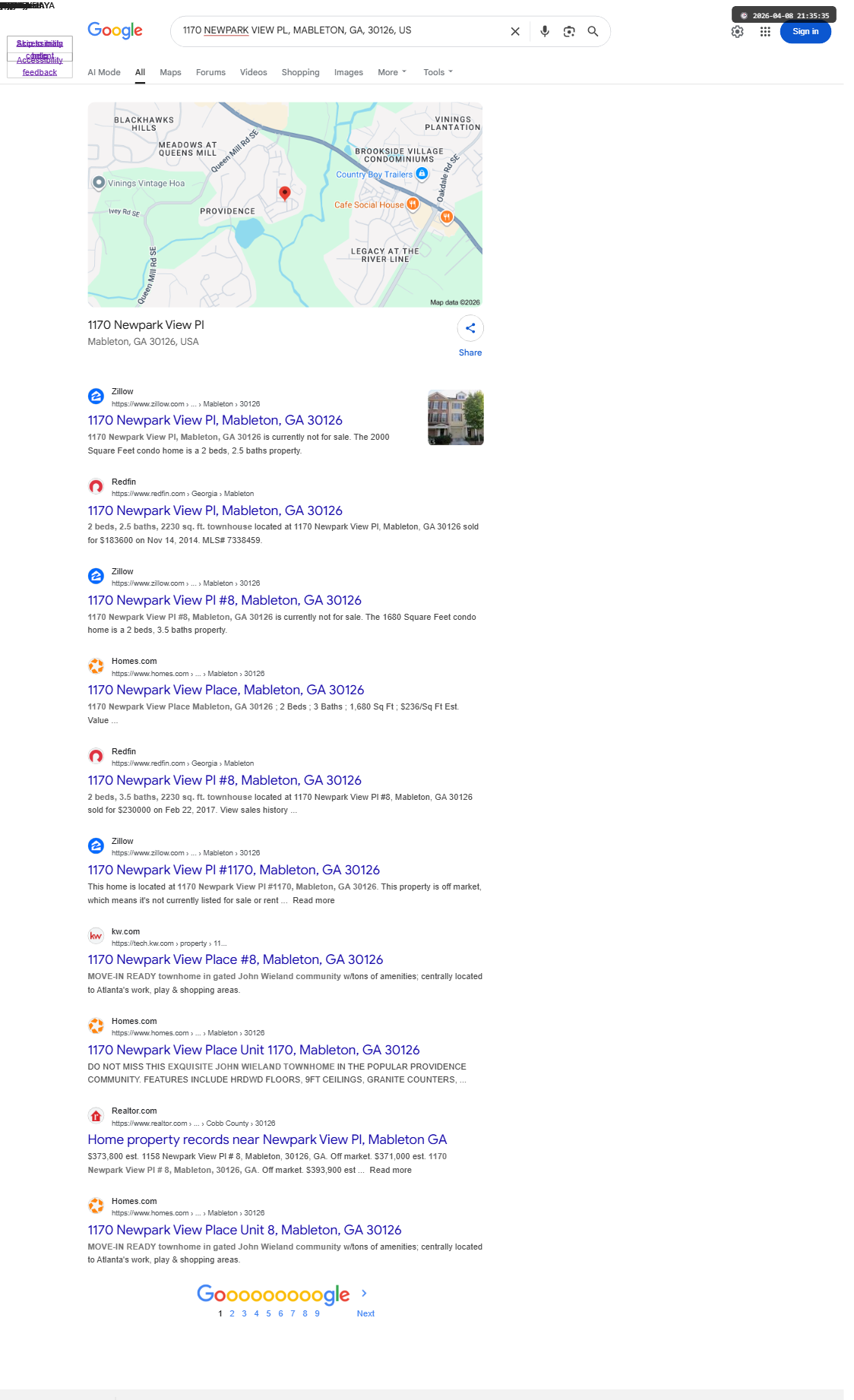
Task: Open Google settings gear icon
Action: (x=737, y=31)
